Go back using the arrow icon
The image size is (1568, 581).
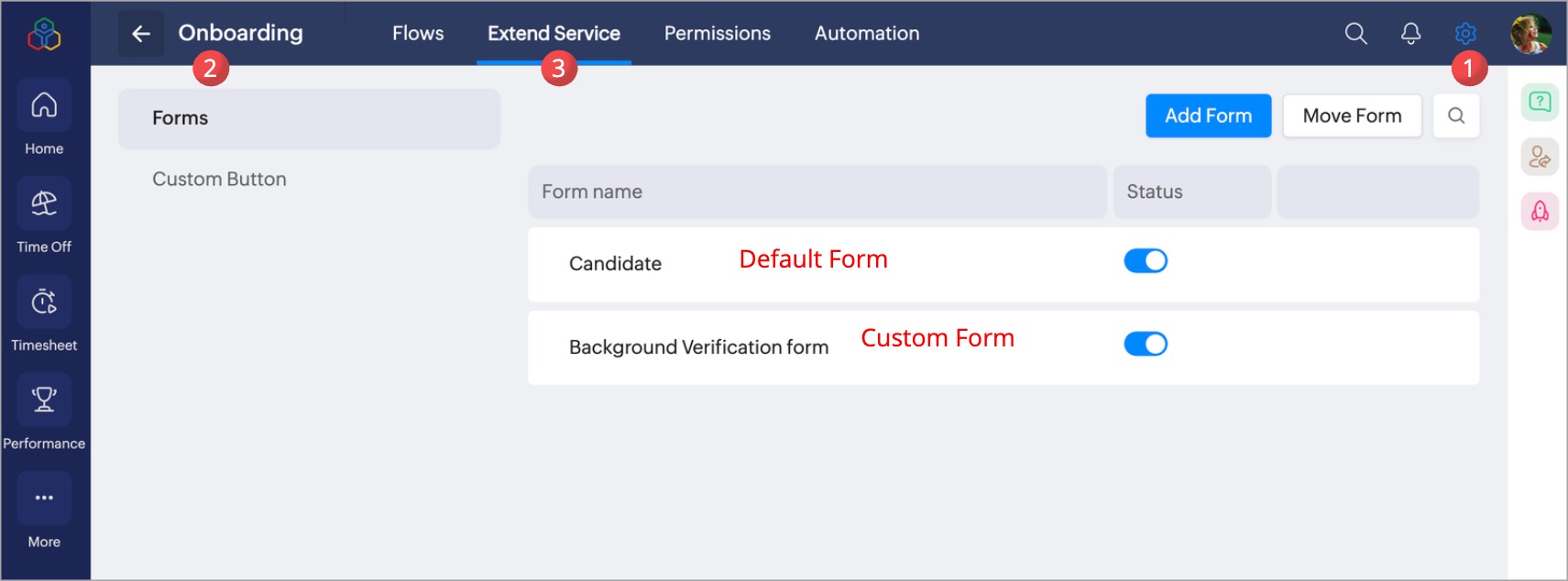pyautogui.click(x=141, y=34)
